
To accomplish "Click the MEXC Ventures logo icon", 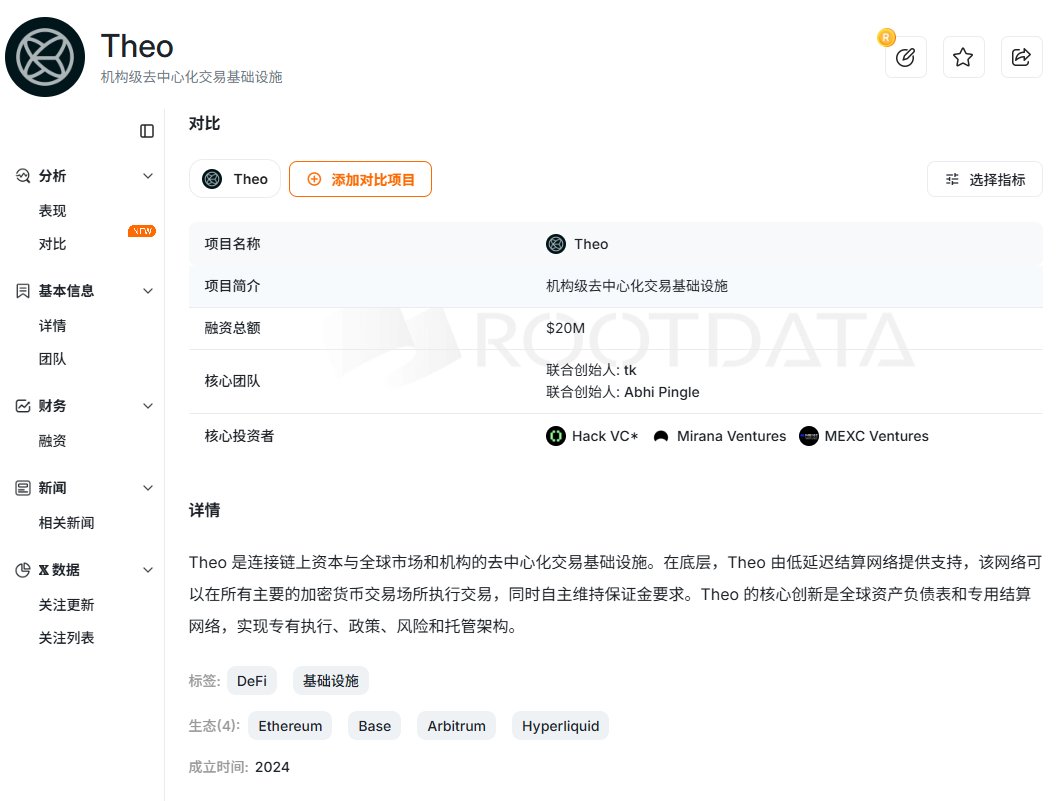I will click(809, 437).
